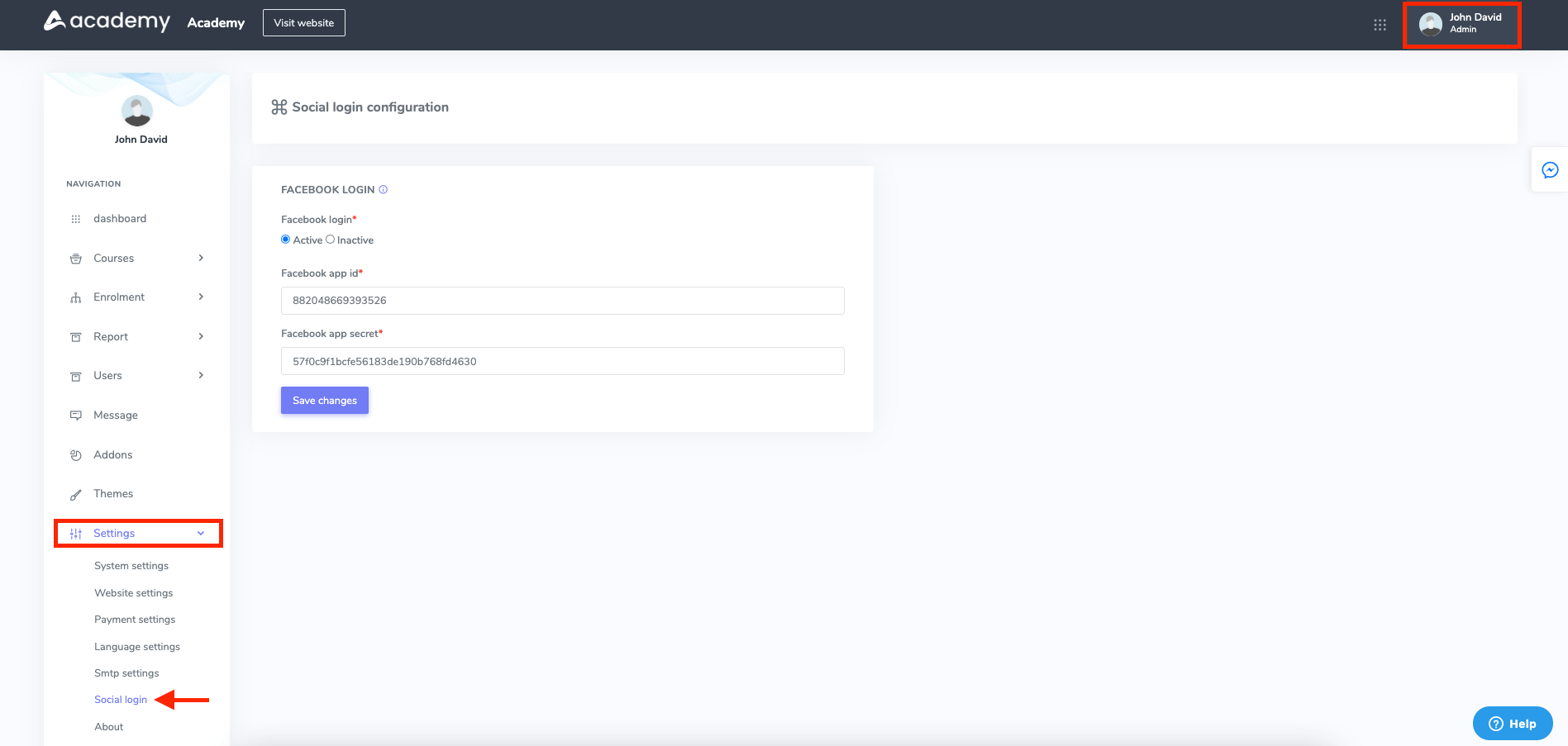Switch to Payment settings
The width and height of the screenshot is (1568, 746).
click(x=134, y=619)
